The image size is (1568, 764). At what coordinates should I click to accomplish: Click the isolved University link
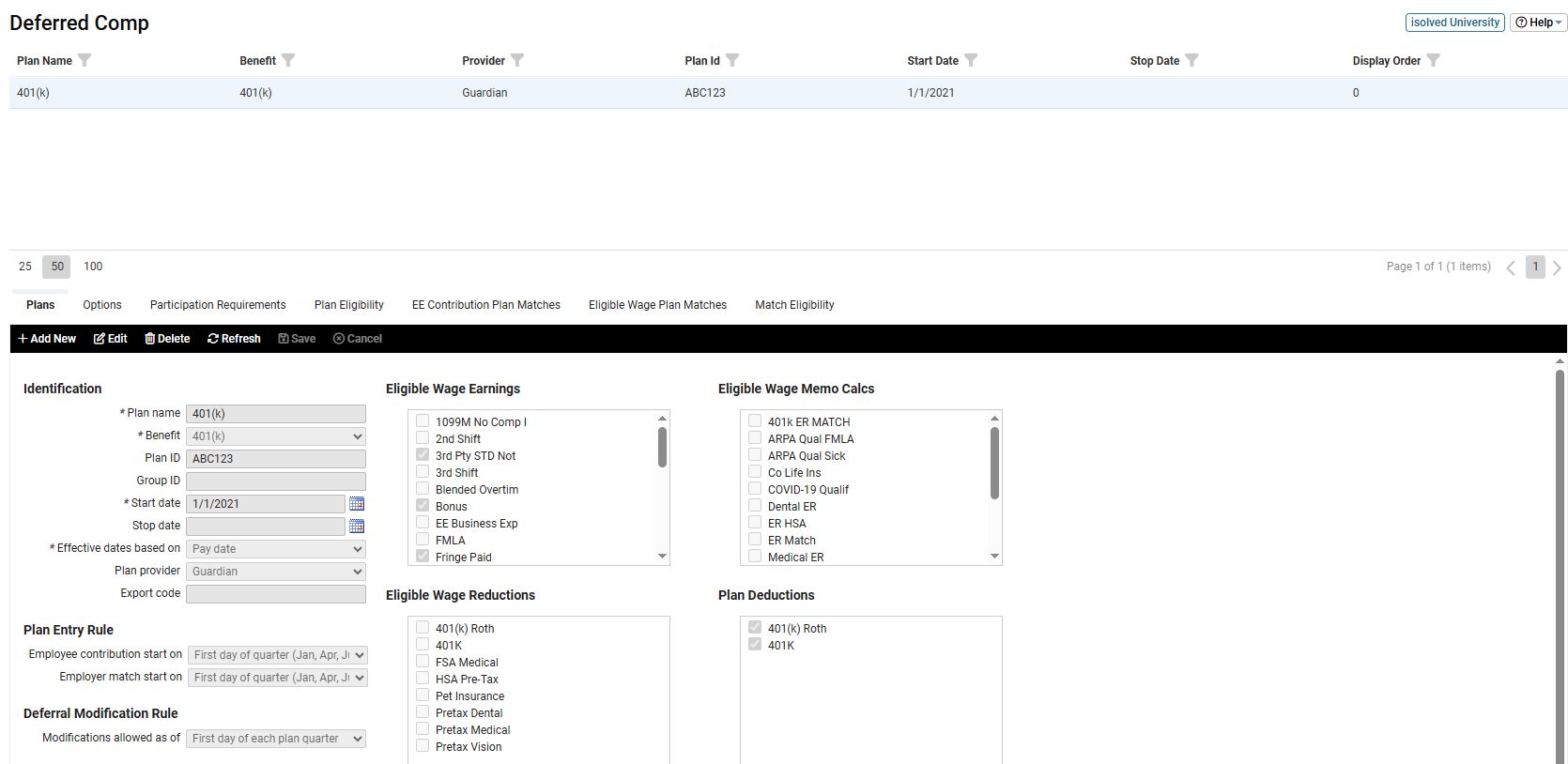[1454, 23]
